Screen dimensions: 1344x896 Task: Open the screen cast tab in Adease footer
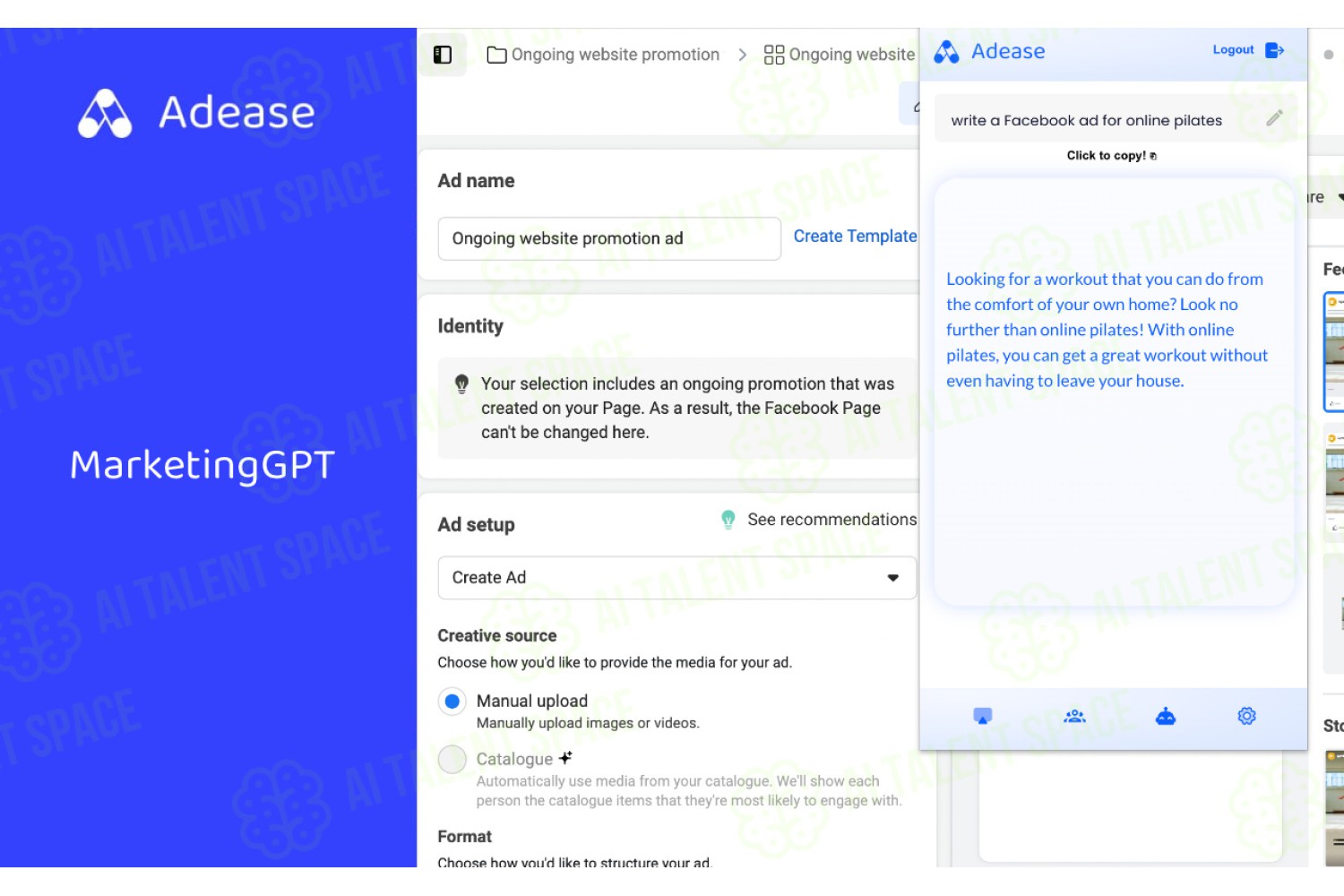click(x=983, y=716)
